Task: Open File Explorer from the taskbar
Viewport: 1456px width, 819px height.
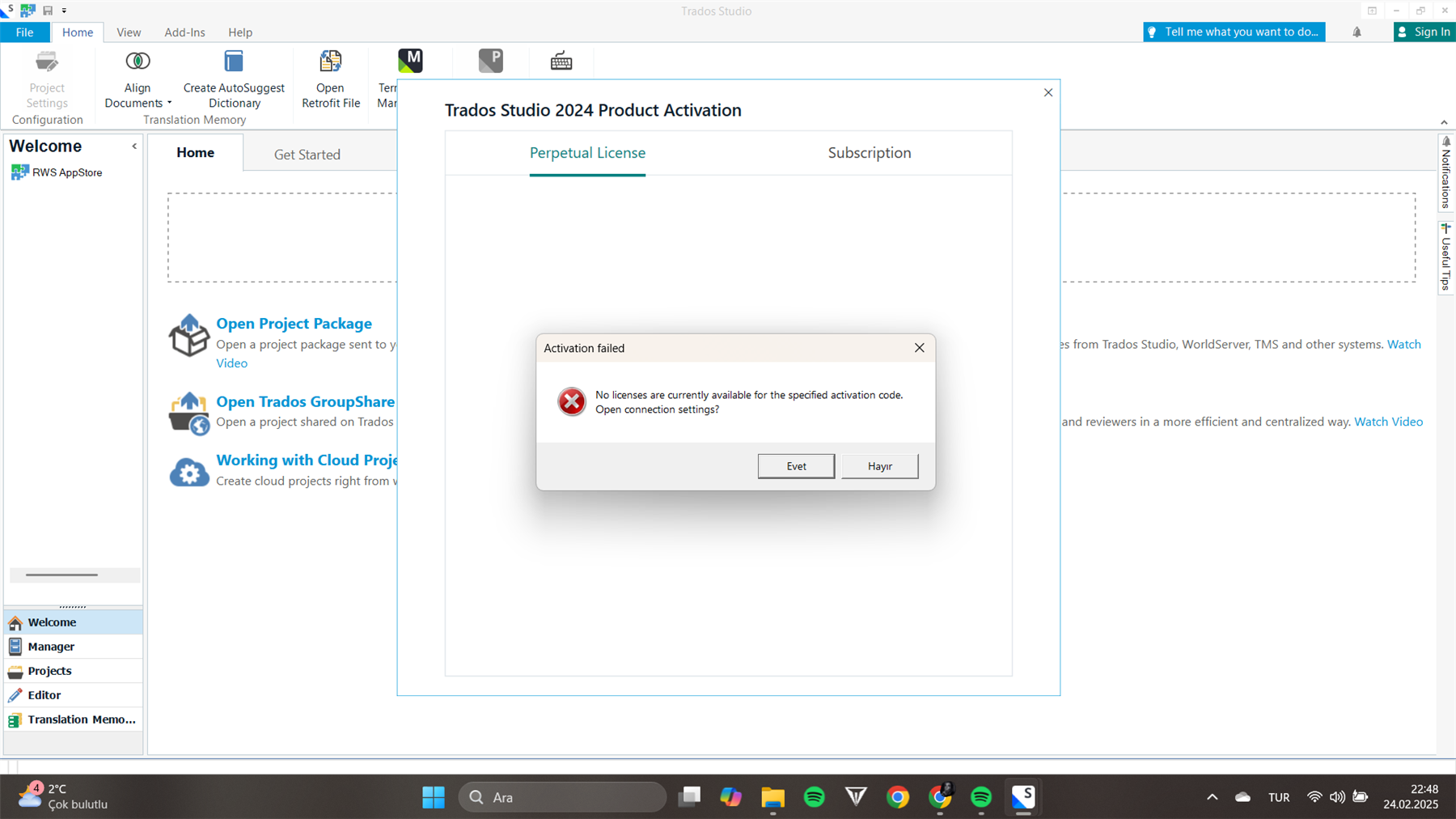Action: coord(772,797)
